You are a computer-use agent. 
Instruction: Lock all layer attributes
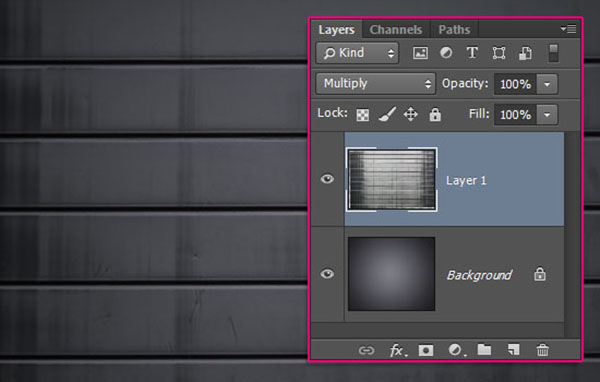click(x=435, y=114)
